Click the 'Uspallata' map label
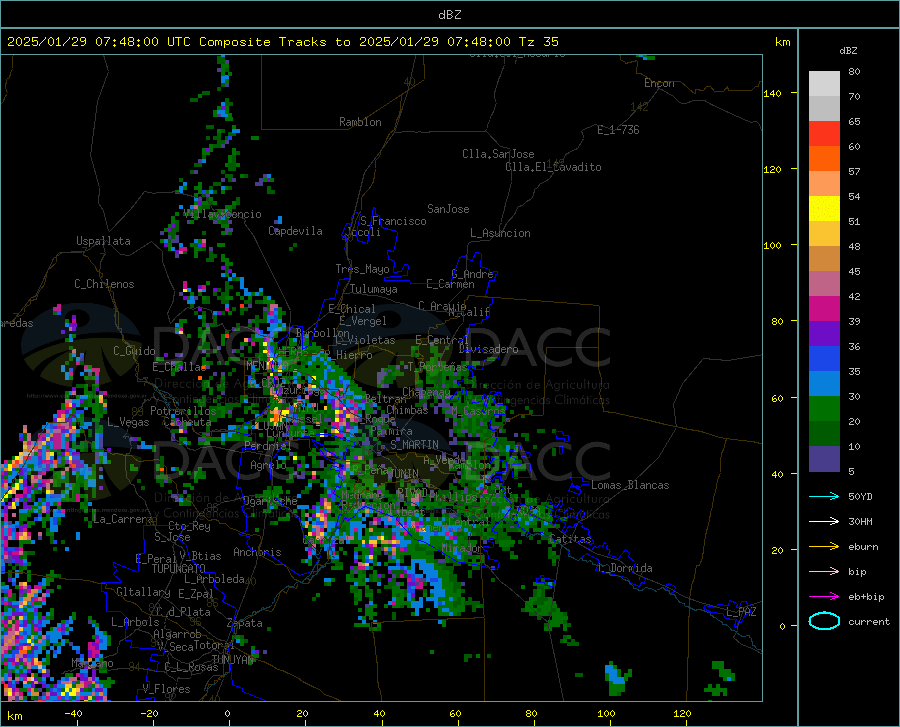 click(103, 241)
